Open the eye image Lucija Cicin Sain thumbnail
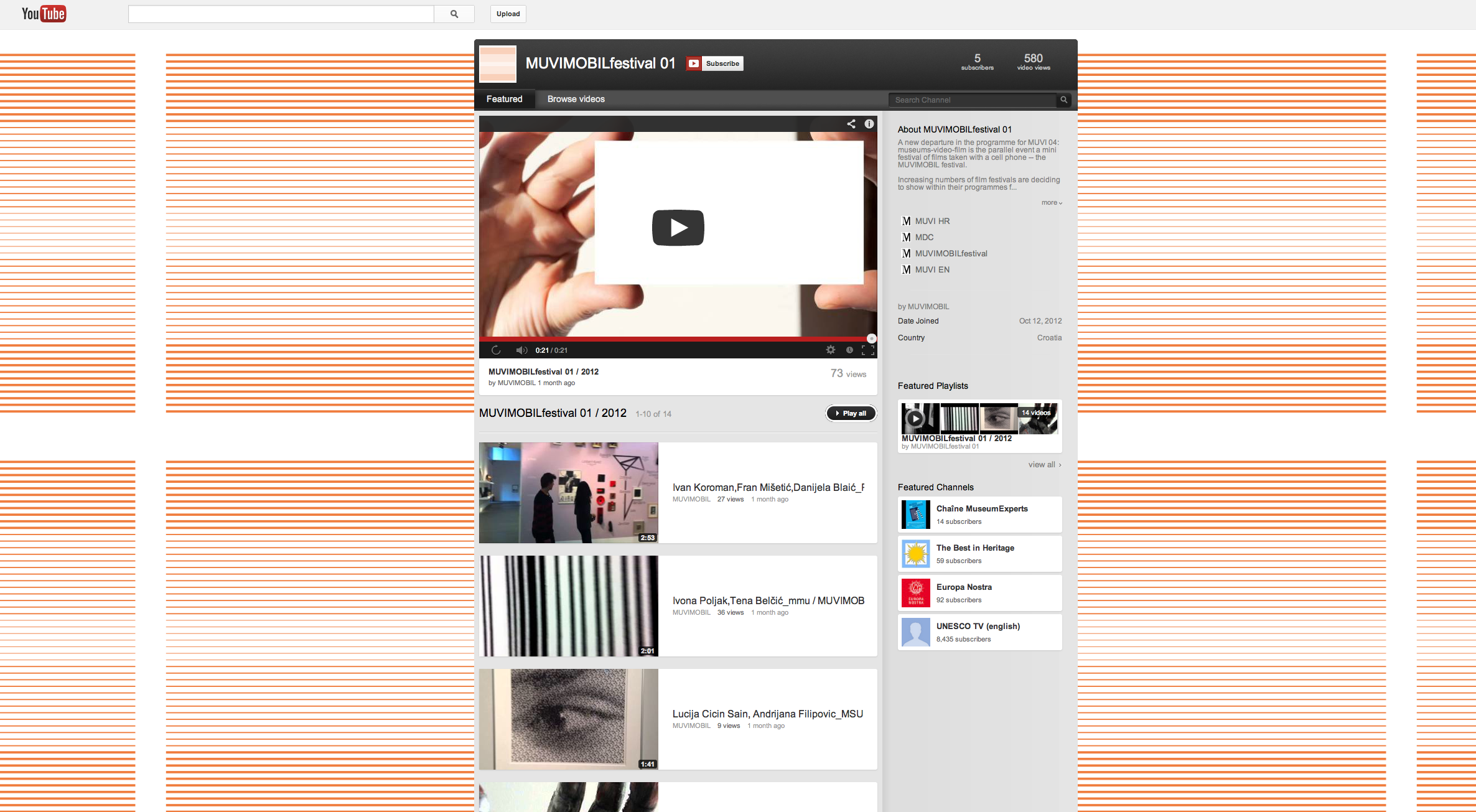This screenshot has width=1476, height=812. [568, 719]
